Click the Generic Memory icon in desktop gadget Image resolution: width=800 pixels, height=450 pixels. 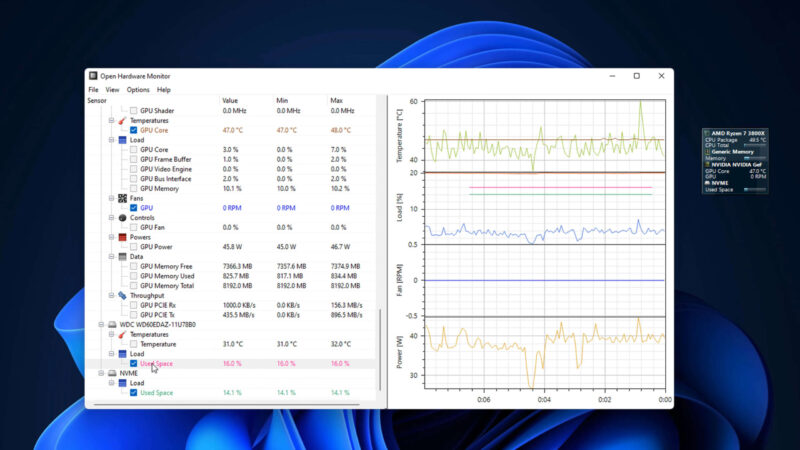click(707, 152)
